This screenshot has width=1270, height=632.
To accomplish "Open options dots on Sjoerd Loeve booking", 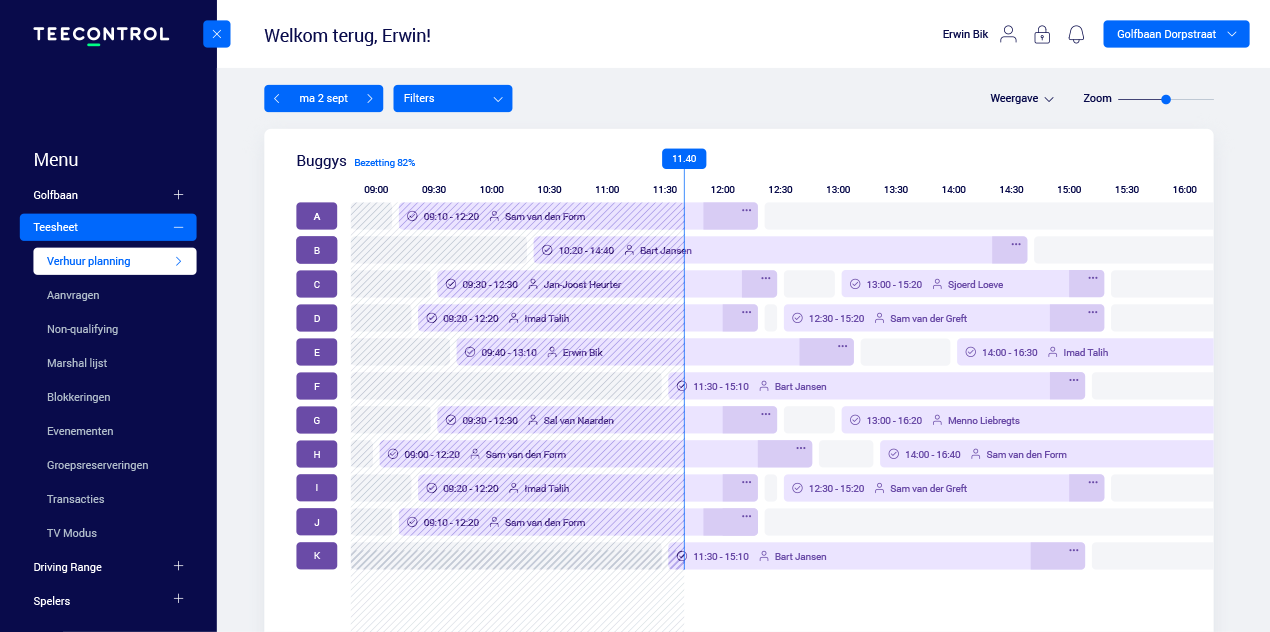I will [x=1092, y=278].
